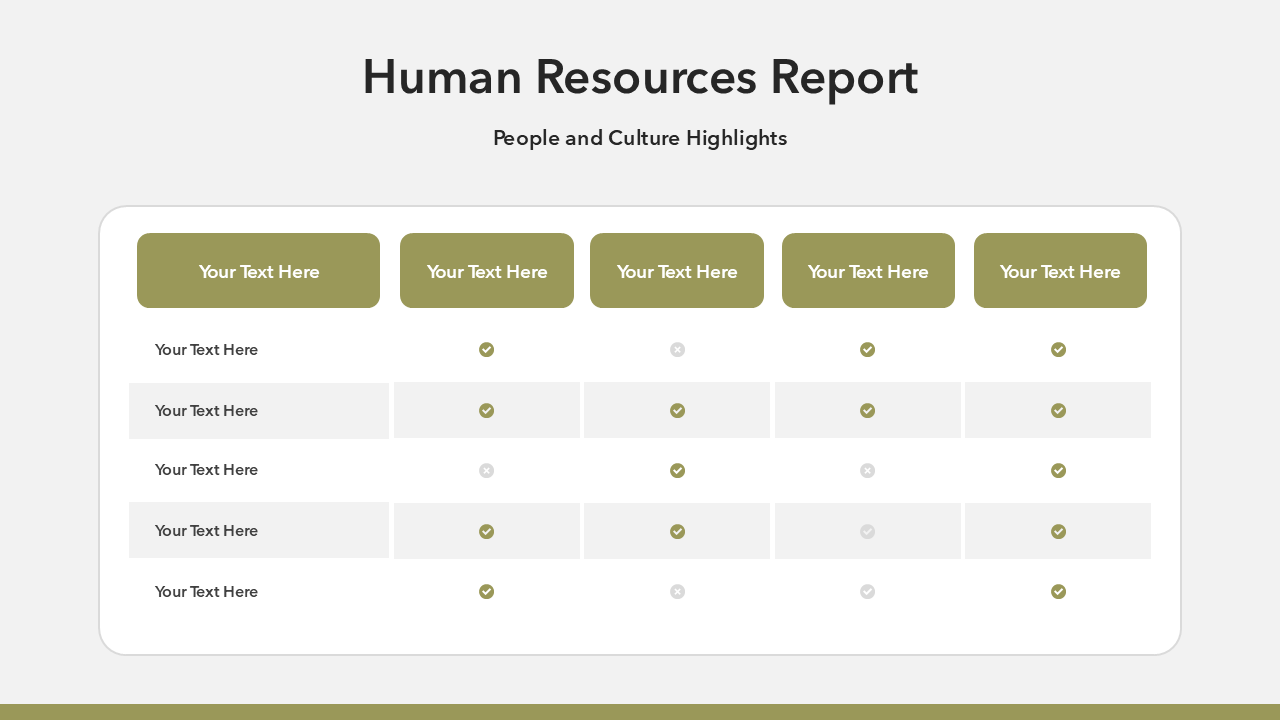Click the rightmost olive header box
The width and height of the screenshot is (1280, 720).
pos(1060,271)
